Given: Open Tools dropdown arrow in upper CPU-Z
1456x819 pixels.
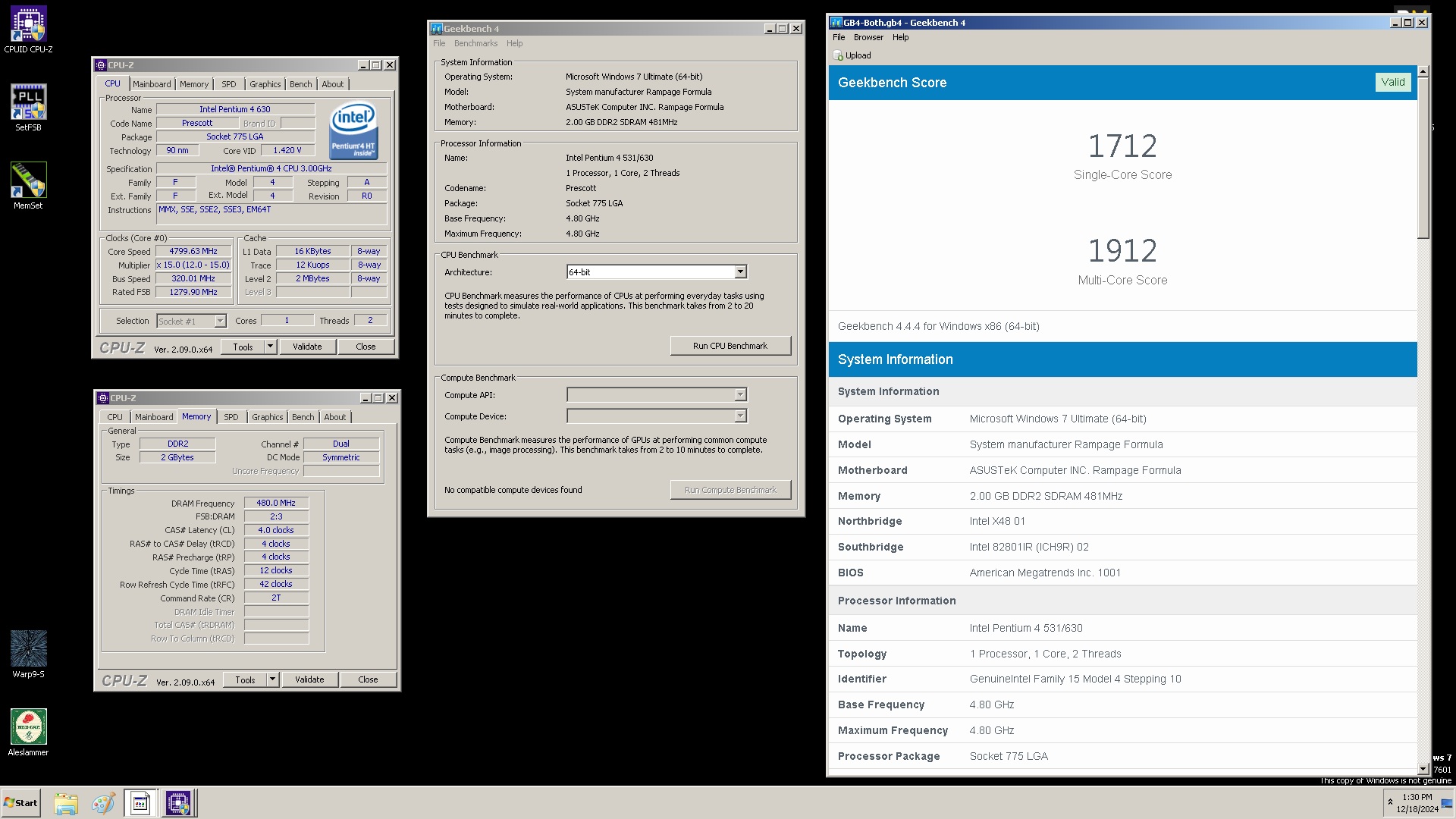Looking at the screenshot, I should [x=270, y=347].
